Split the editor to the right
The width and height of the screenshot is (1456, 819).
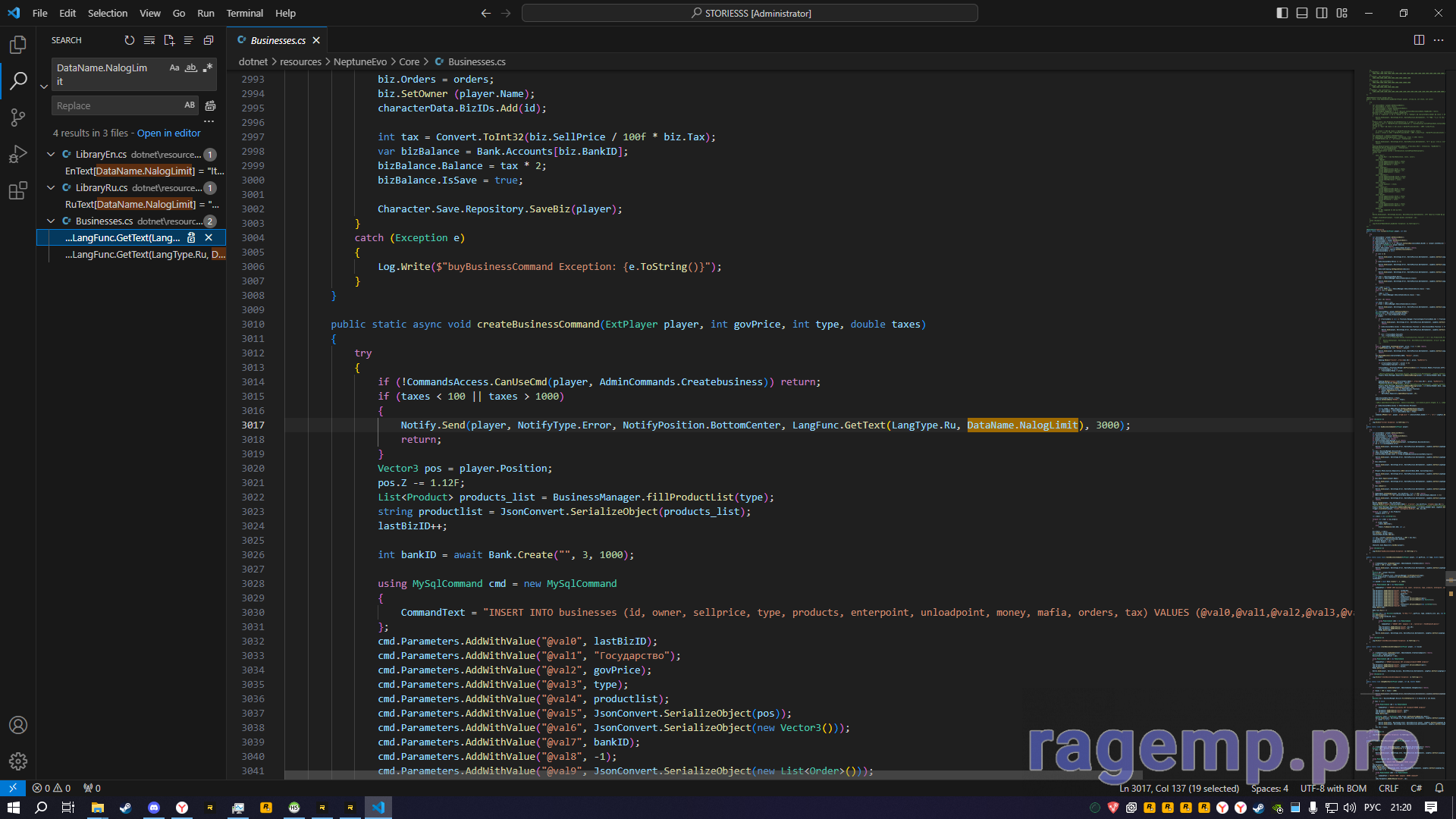coord(1419,40)
